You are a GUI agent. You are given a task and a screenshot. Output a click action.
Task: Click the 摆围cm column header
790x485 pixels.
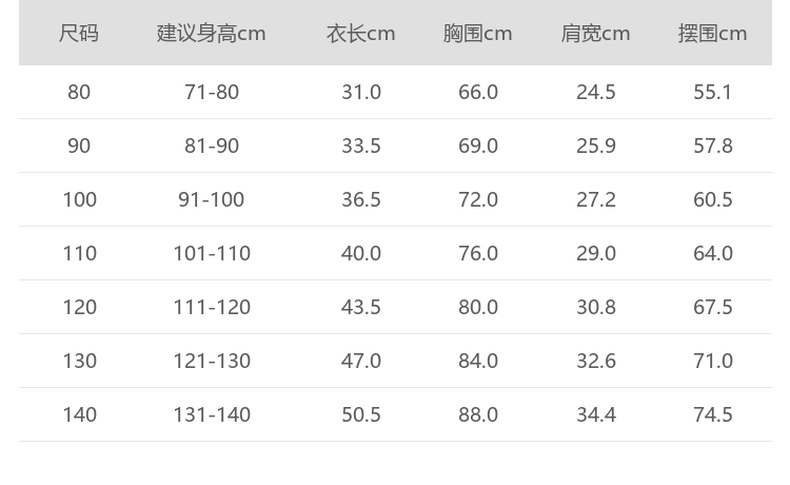click(x=713, y=33)
